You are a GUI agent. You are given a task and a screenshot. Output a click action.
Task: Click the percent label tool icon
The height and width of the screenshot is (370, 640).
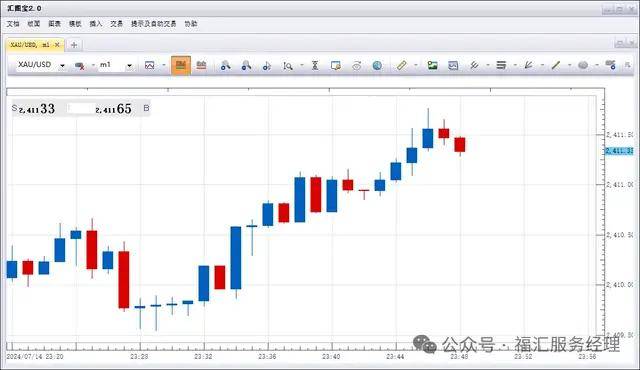tap(611, 64)
